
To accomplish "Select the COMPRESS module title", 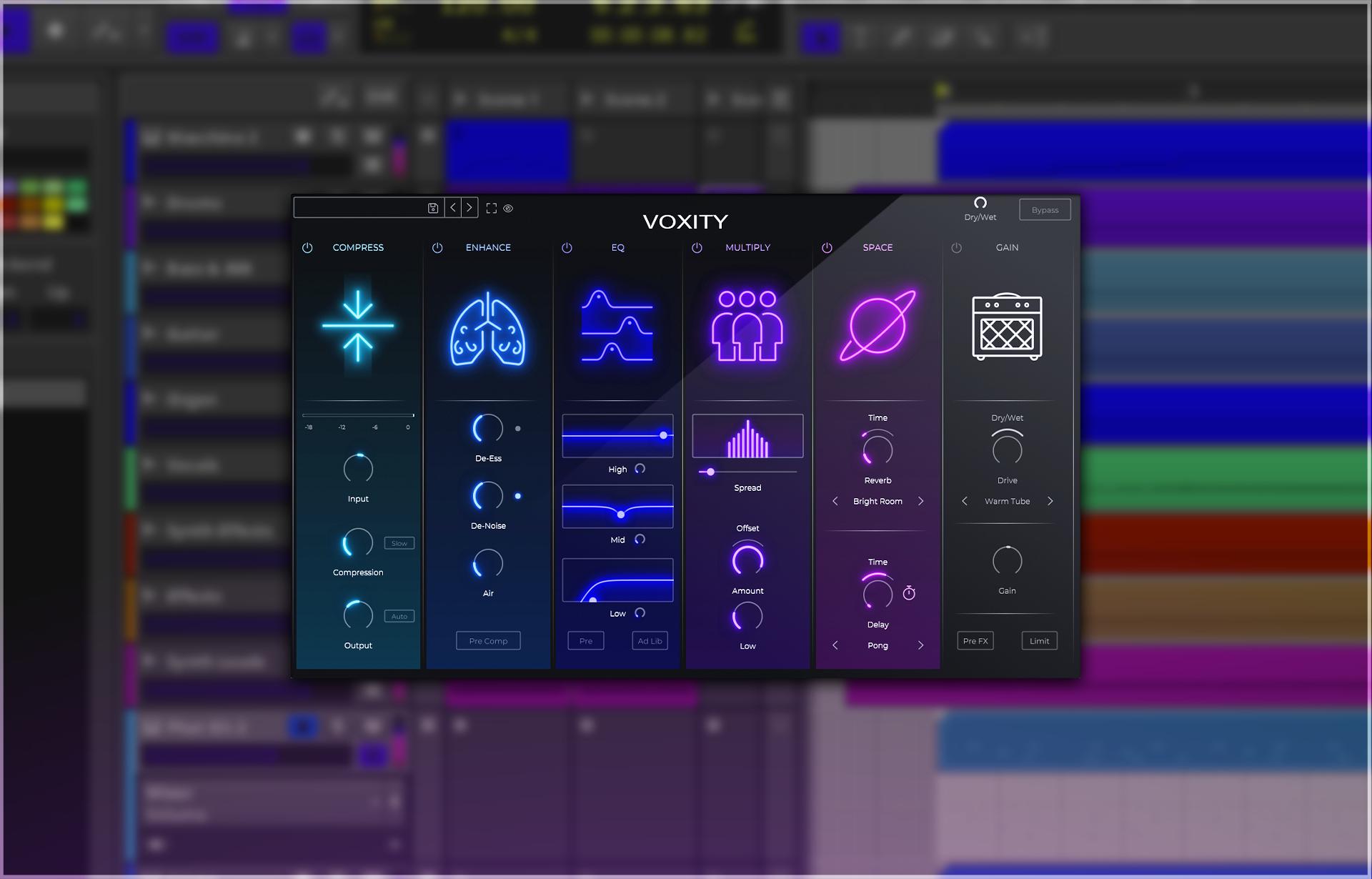I will click(358, 248).
